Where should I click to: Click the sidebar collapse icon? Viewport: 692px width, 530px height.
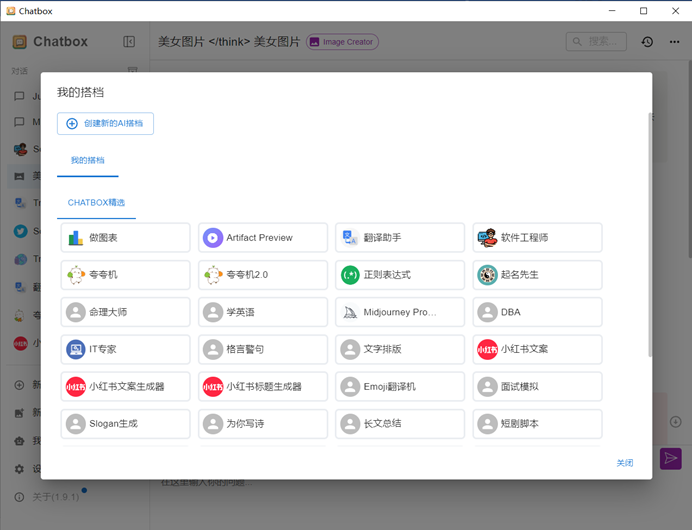click(x=129, y=41)
